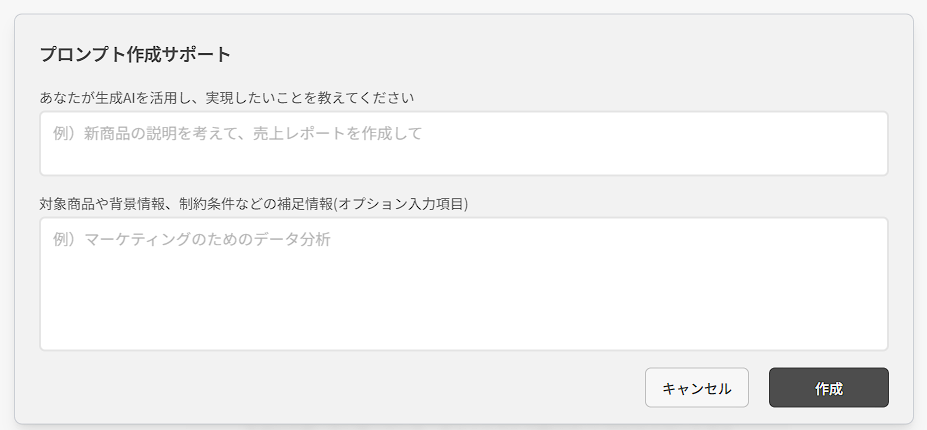The image size is (927, 430).
Task: Click the dark 作成 button
Action: [x=828, y=388]
